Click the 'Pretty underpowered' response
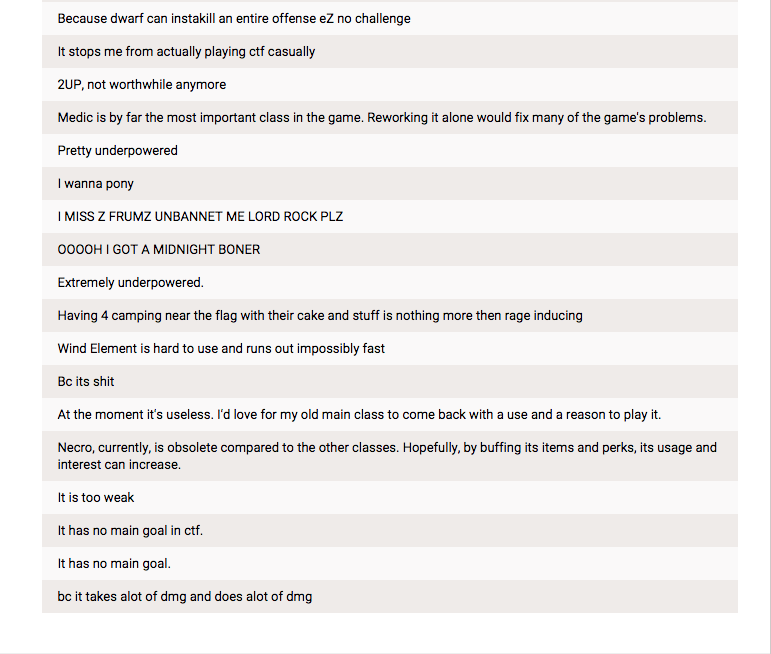Image resolution: width=771 pixels, height=654 pixels. click(x=118, y=151)
